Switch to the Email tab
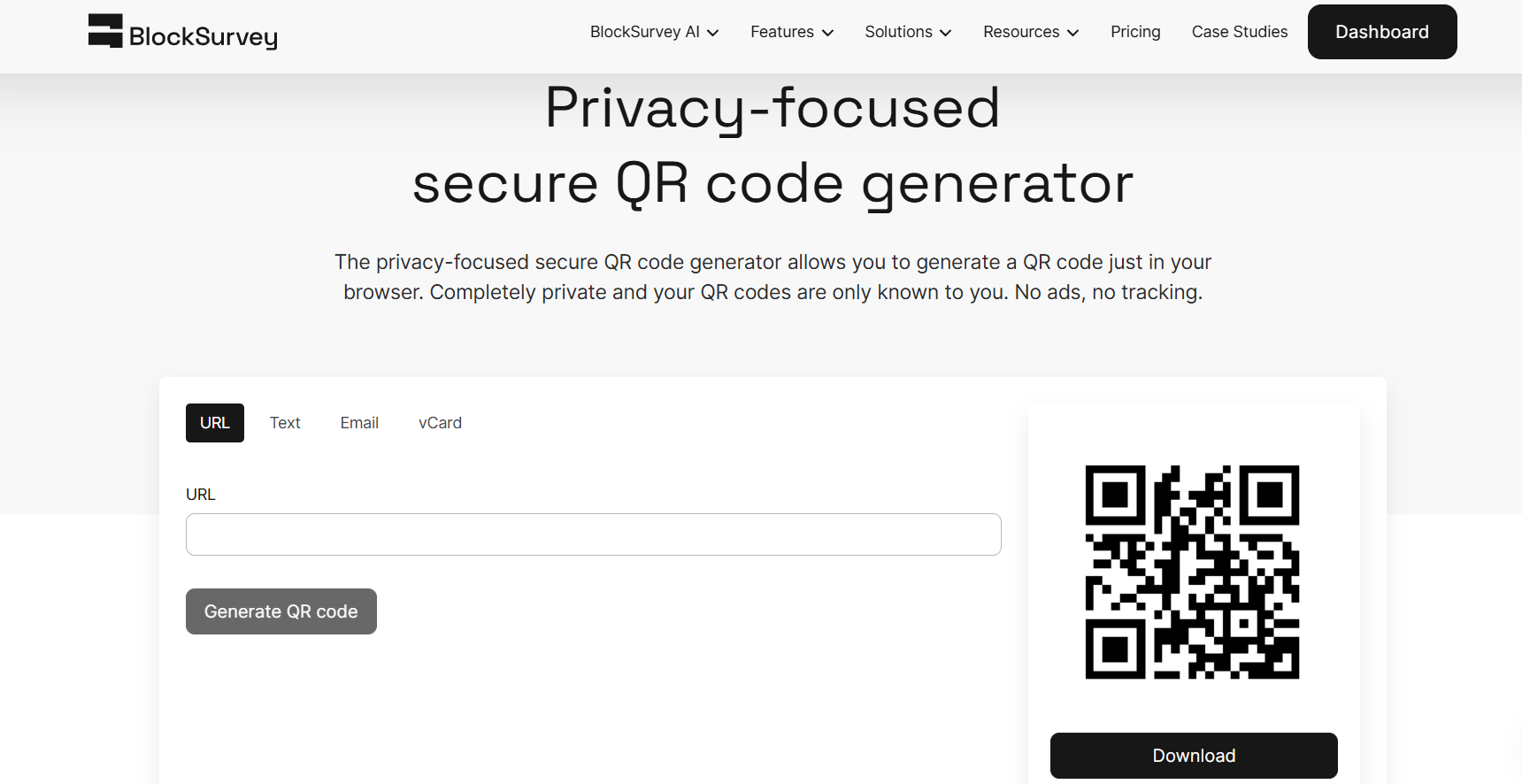This screenshot has height=784, width=1522. (359, 423)
